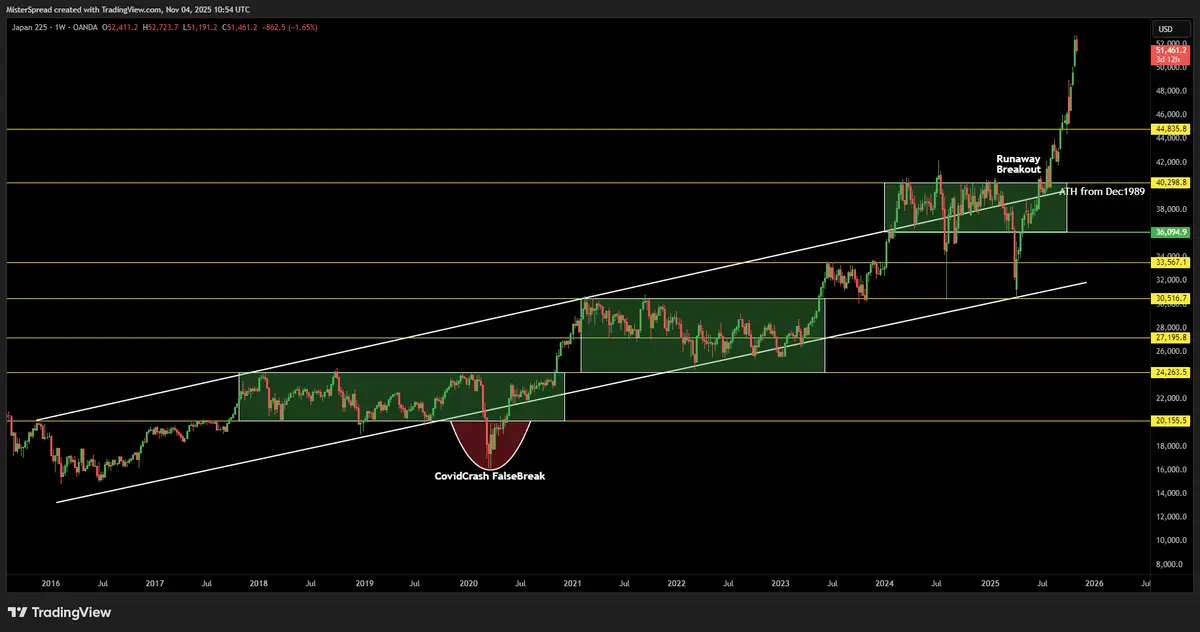Click the CovidCrash FalseBreak annotation
This screenshot has height=632, width=1200.
[490, 476]
